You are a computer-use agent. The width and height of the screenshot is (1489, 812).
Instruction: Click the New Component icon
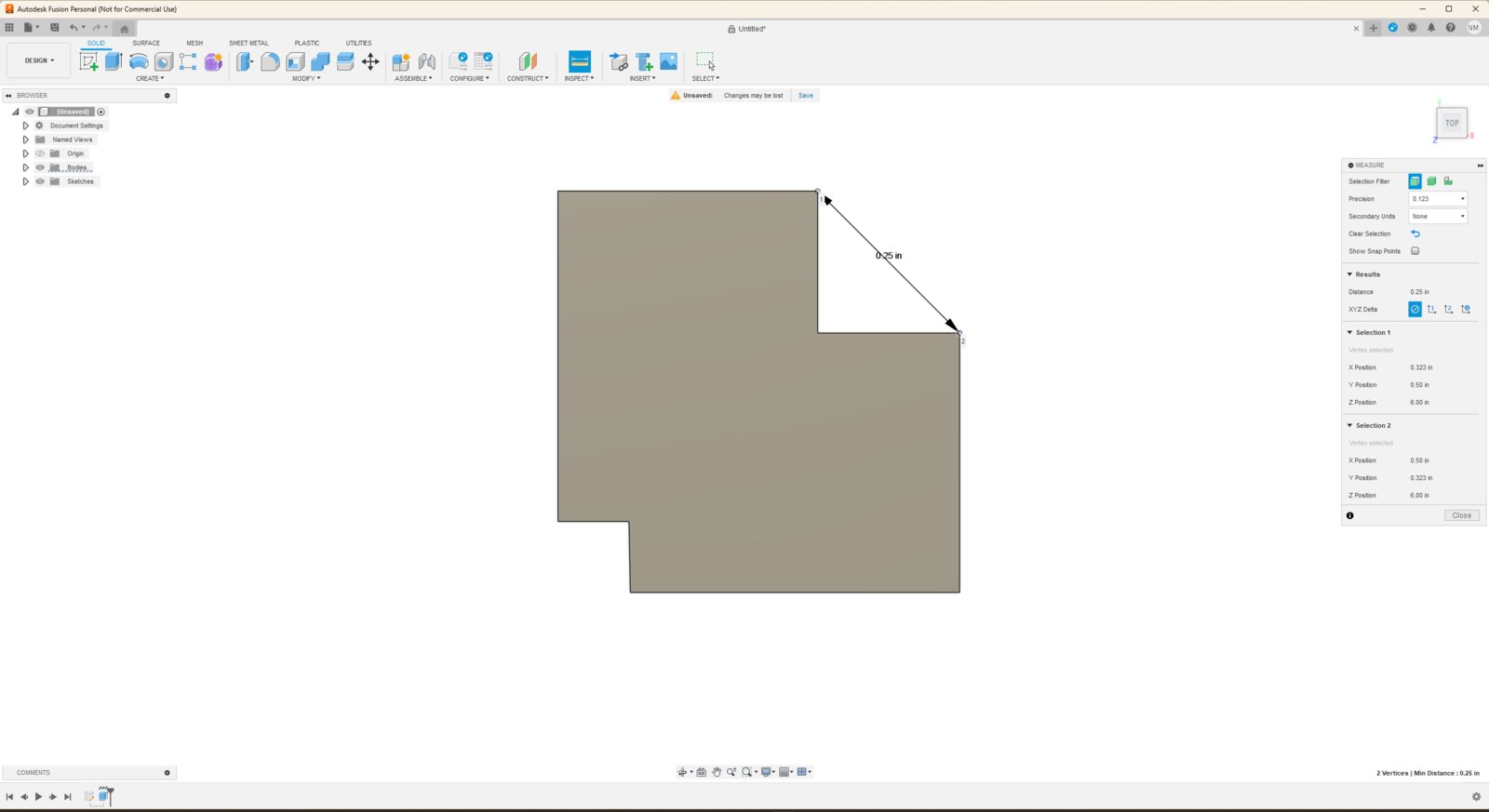[401, 61]
